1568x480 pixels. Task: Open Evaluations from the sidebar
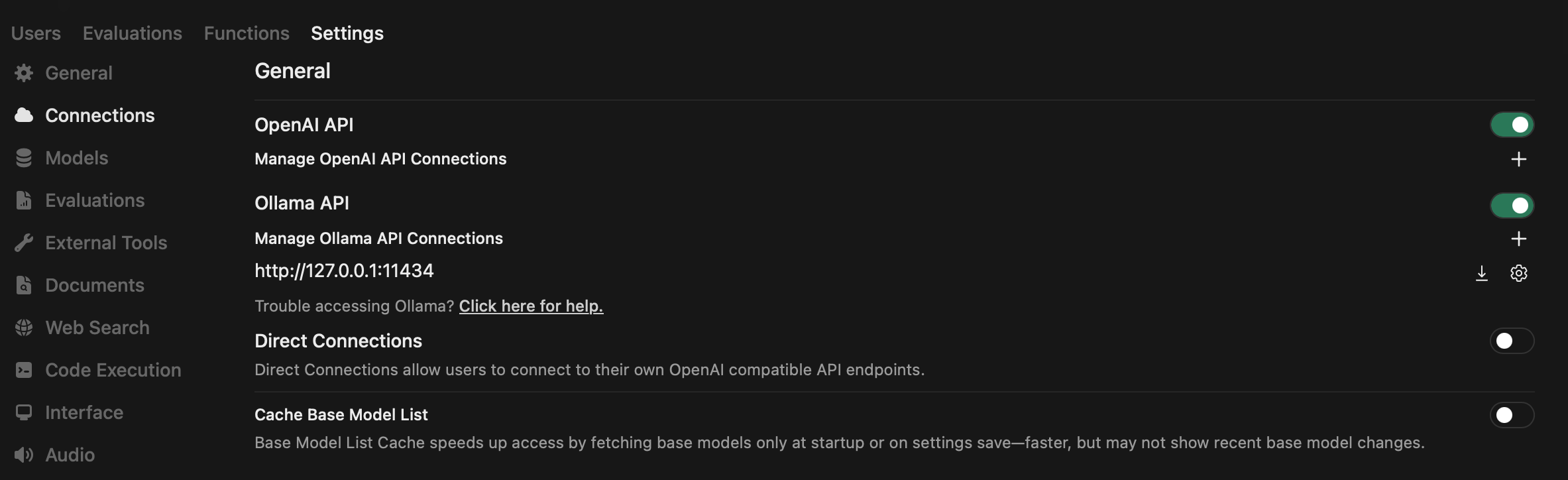click(x=95, y=200)
